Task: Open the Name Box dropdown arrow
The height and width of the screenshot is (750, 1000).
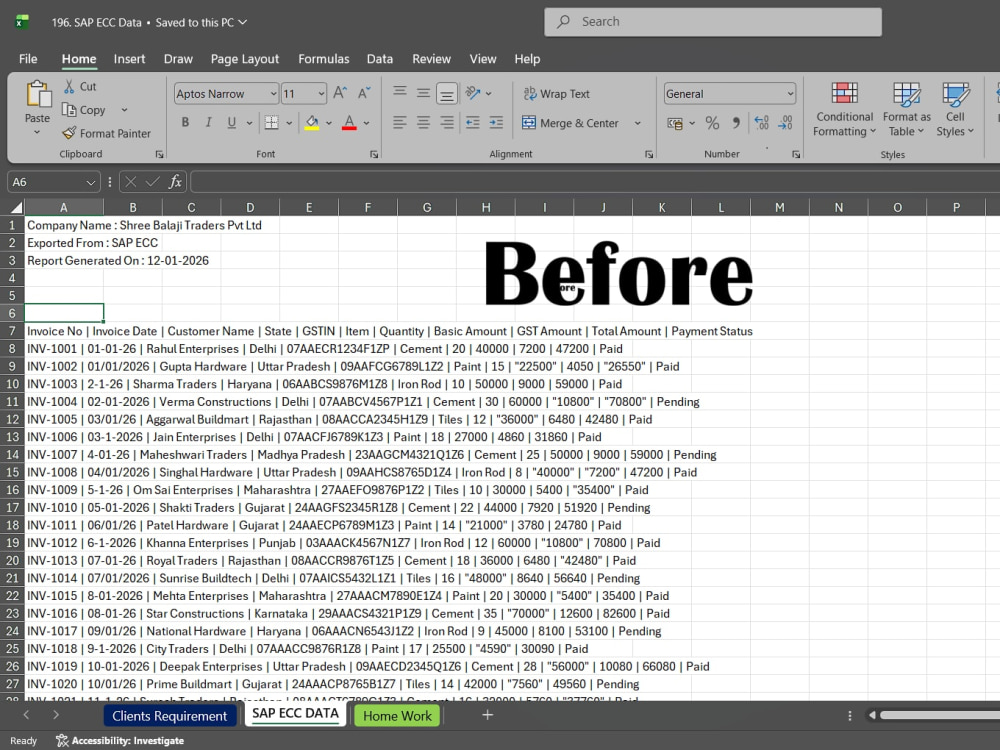Action: coord(91,182)
